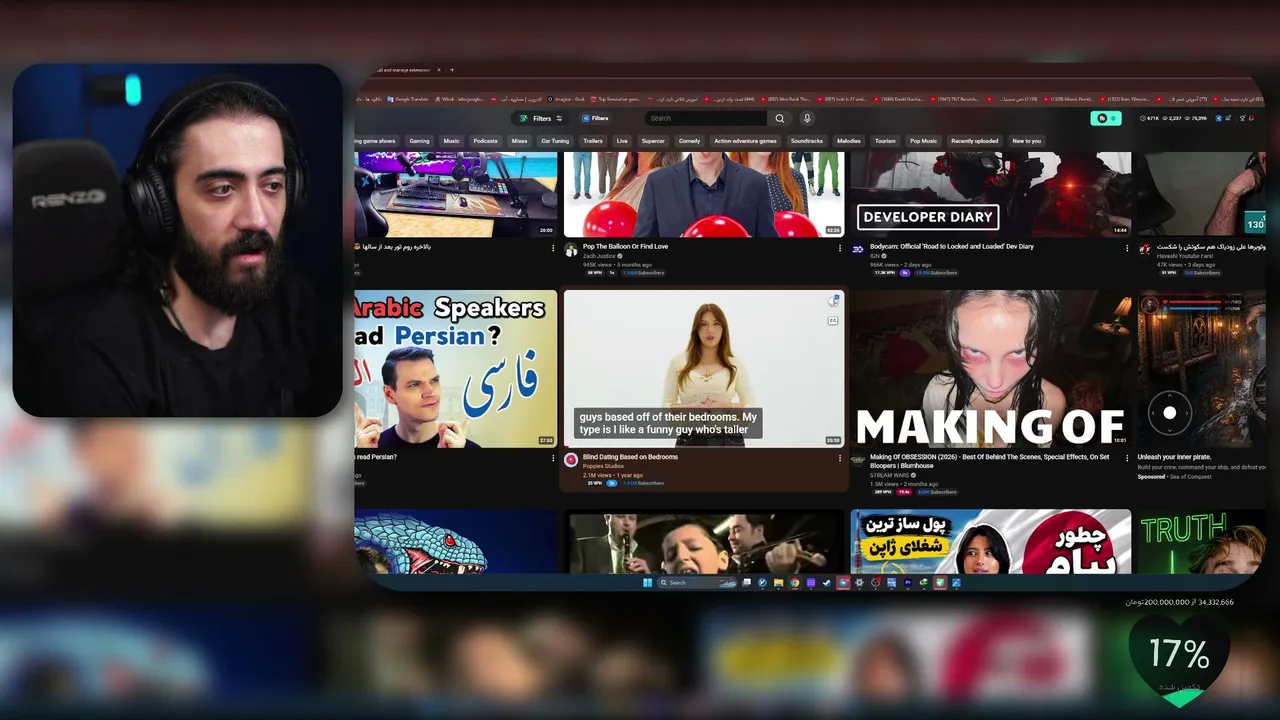Screen dimensions: 1280x720
Task: Toggle the teal extension pill button
Action: (x=1106, y=118)
